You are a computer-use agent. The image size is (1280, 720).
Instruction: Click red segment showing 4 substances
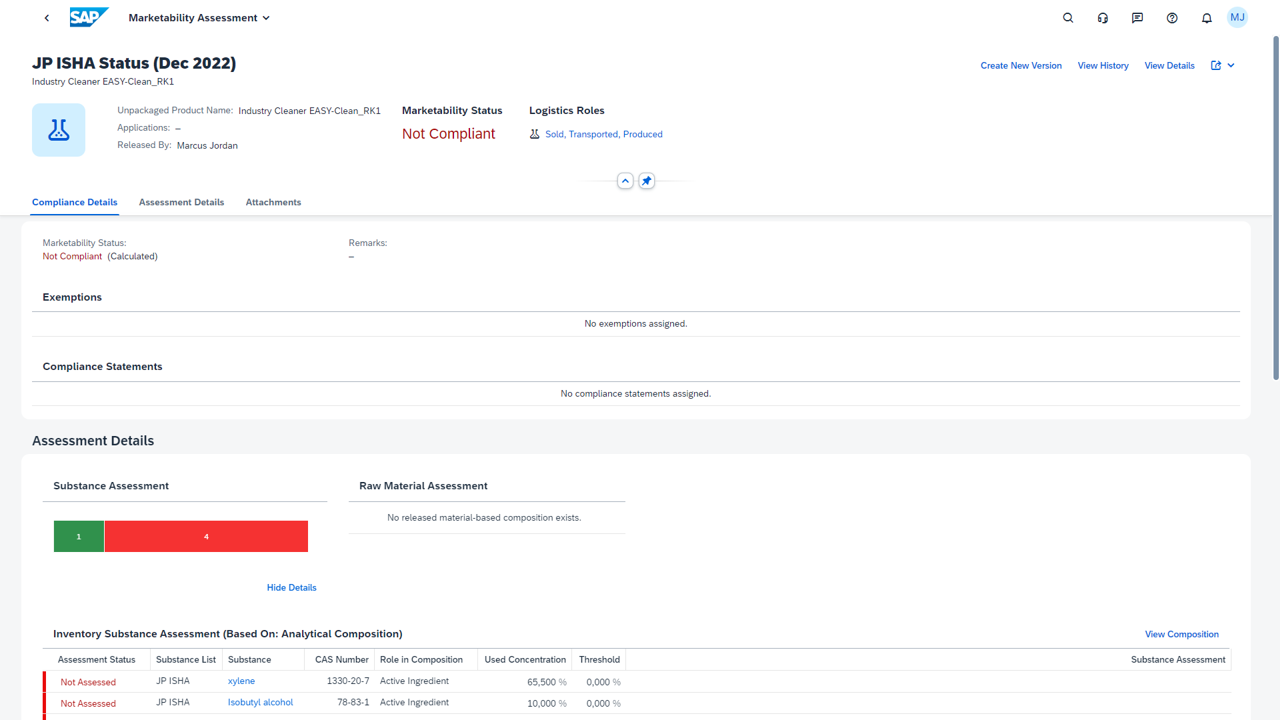206,536
